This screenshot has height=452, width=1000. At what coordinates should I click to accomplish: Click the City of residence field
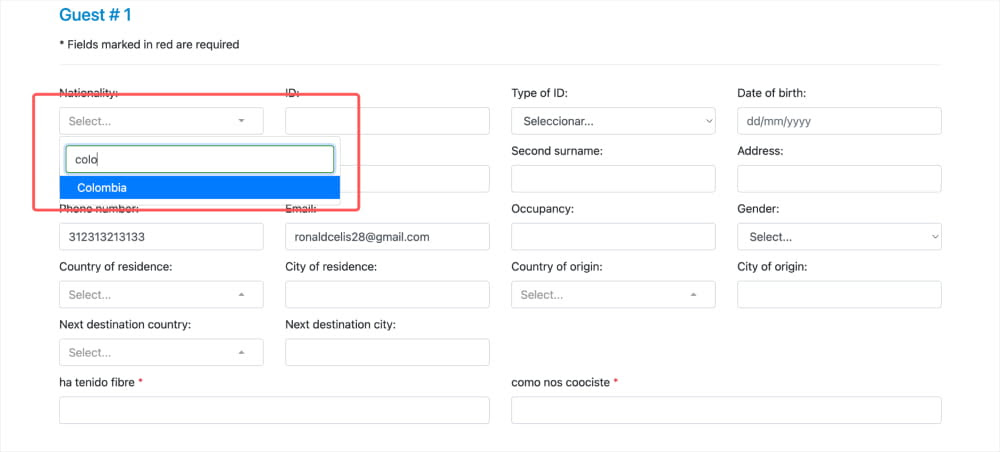[387, 295]
